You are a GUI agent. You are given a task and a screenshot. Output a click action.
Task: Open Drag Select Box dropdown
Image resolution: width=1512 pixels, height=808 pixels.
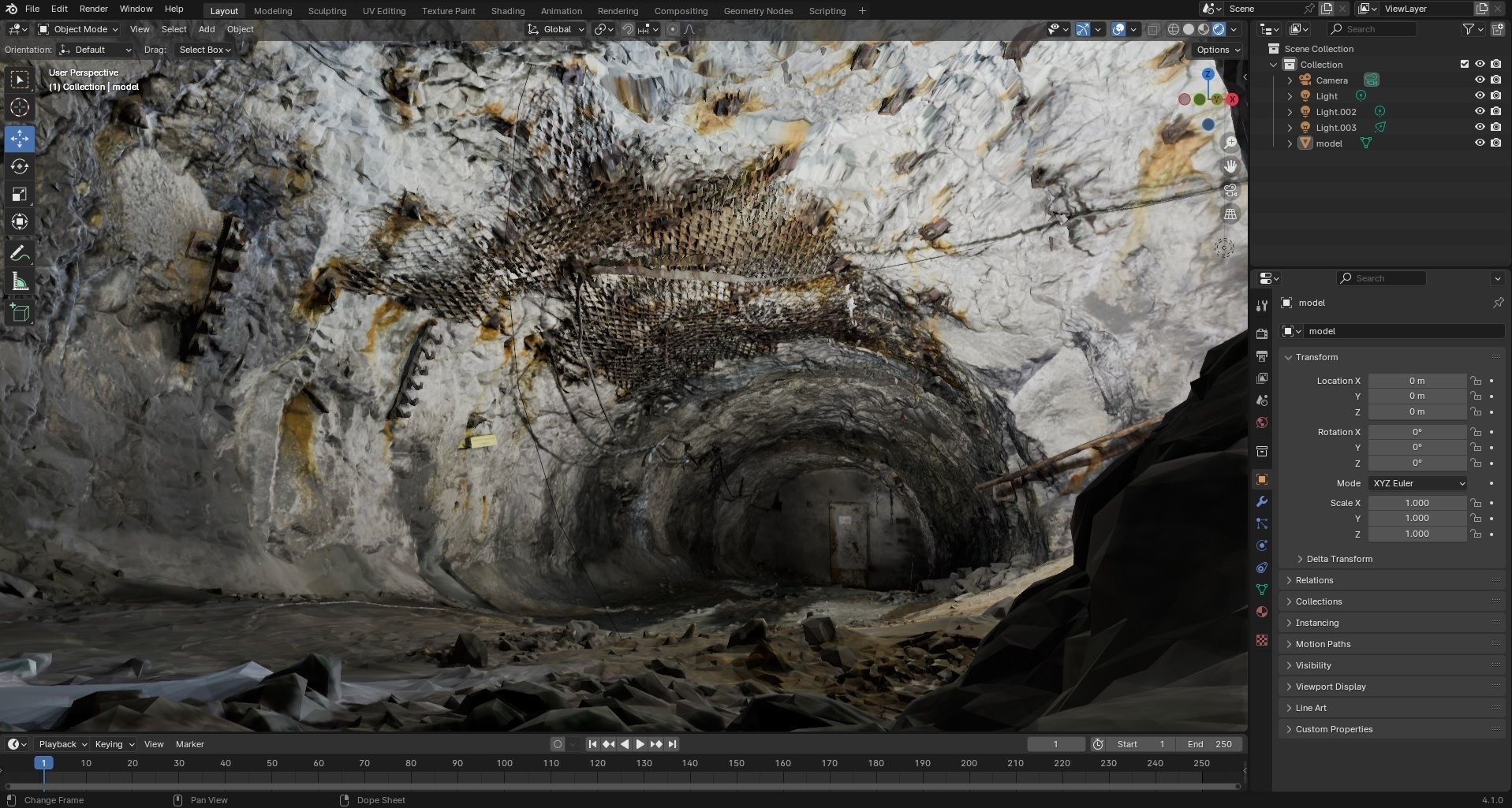(203, 50)
